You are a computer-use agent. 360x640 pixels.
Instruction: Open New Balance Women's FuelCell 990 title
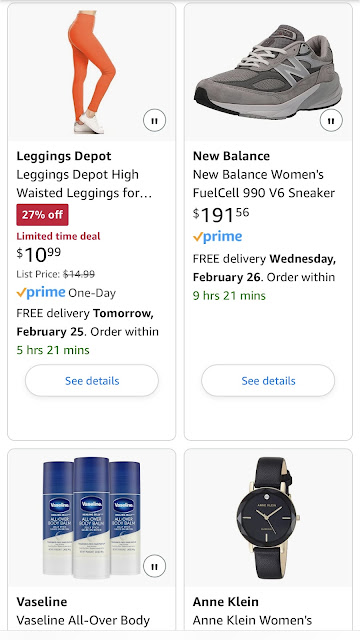click(x=264, y=184)
